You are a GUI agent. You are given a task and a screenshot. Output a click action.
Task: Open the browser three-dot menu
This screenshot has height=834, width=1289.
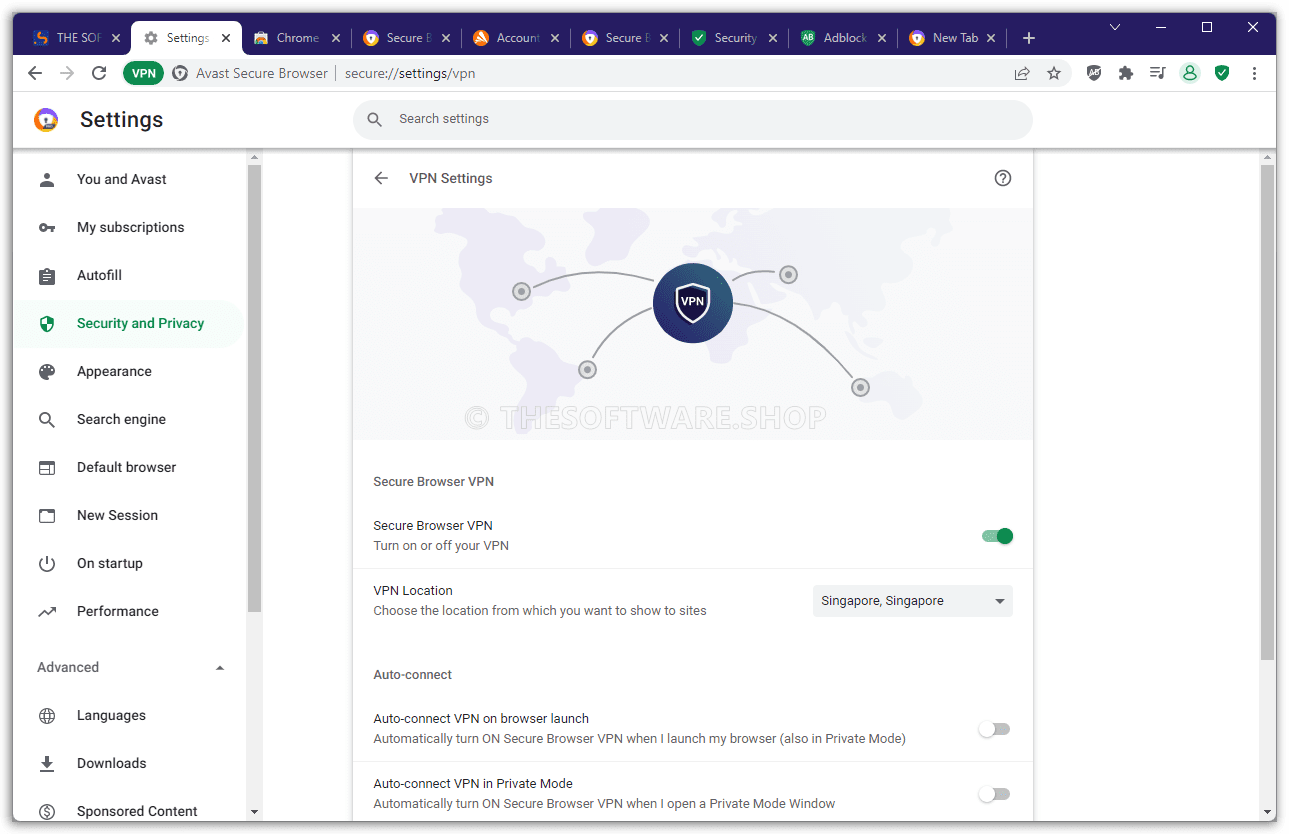coord(1255,73)
